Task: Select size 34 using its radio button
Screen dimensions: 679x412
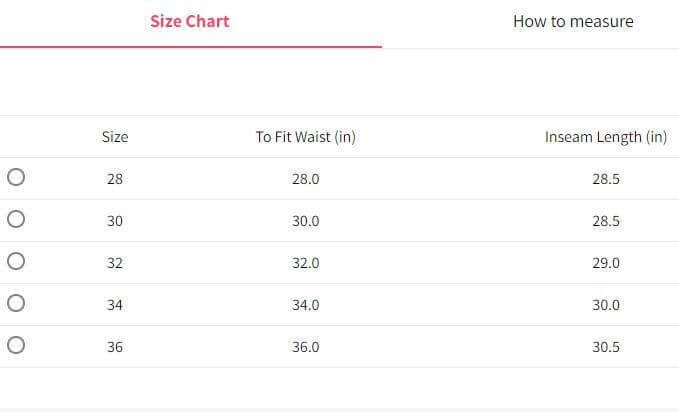Action: click(x=15, y=304)
